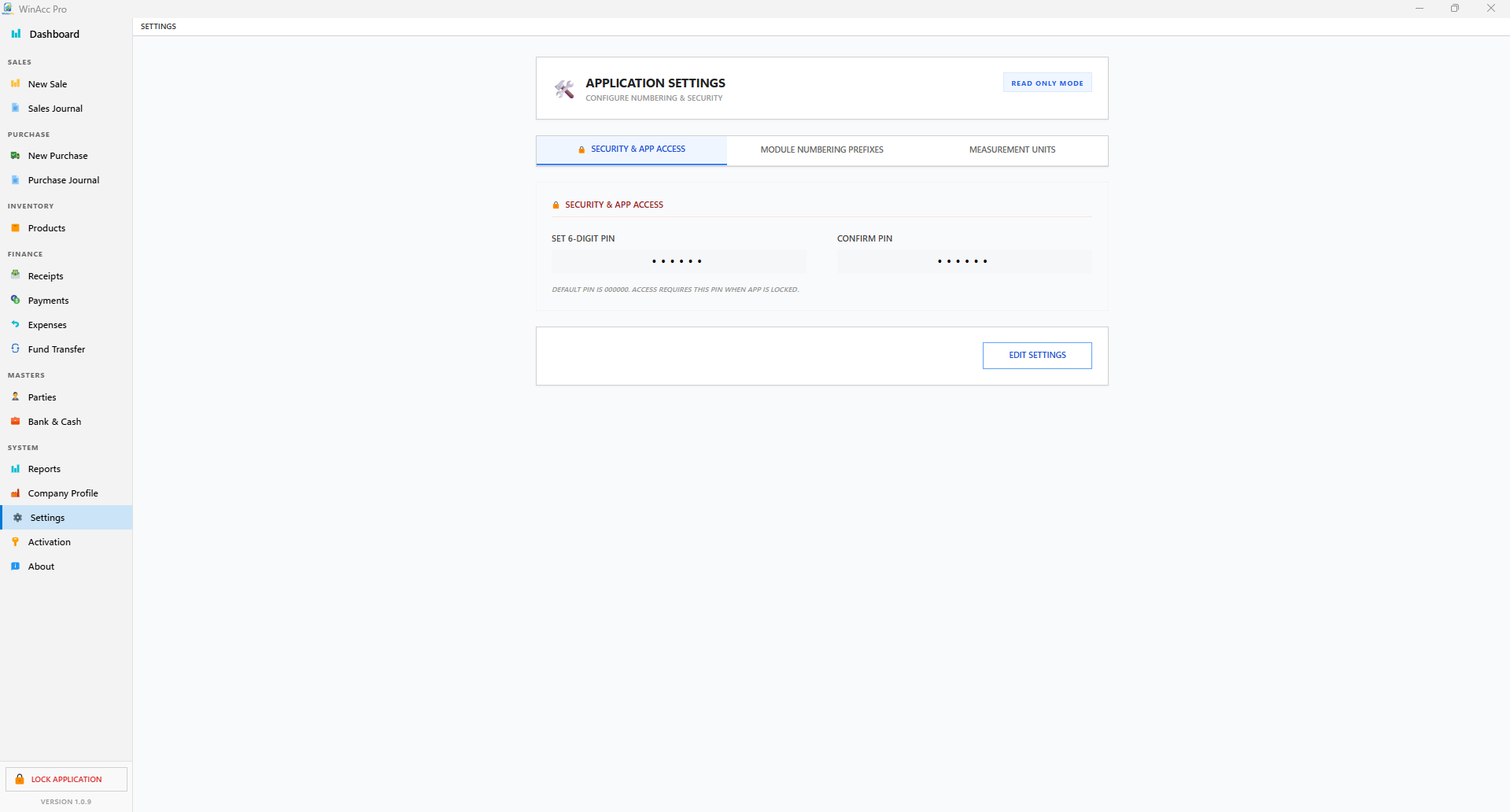1510x812 pixels.
Task: Click the Parties person icon
Action: (15, 397)
